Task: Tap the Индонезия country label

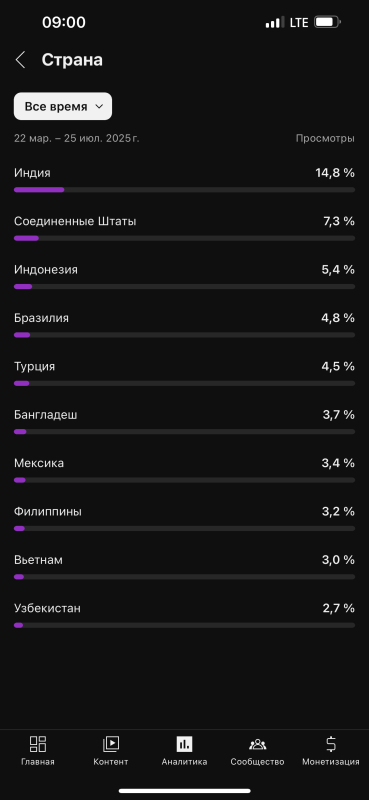Action: pyautogui.click(x=46, y=269)
